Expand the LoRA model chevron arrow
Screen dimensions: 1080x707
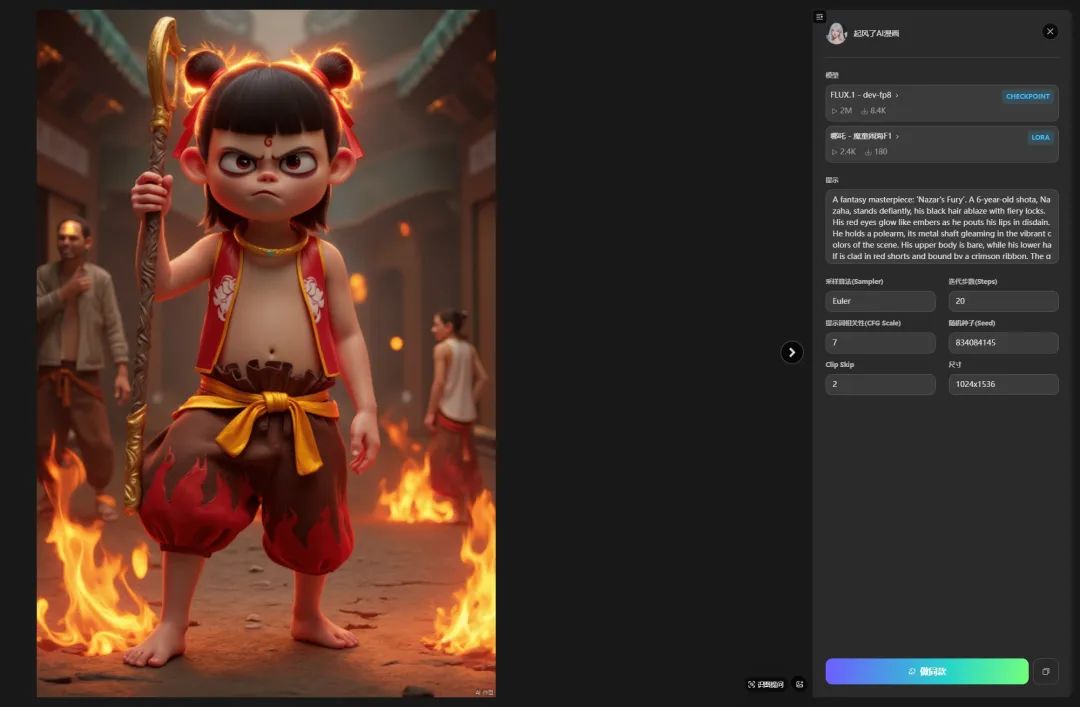(x=897, y=136)
